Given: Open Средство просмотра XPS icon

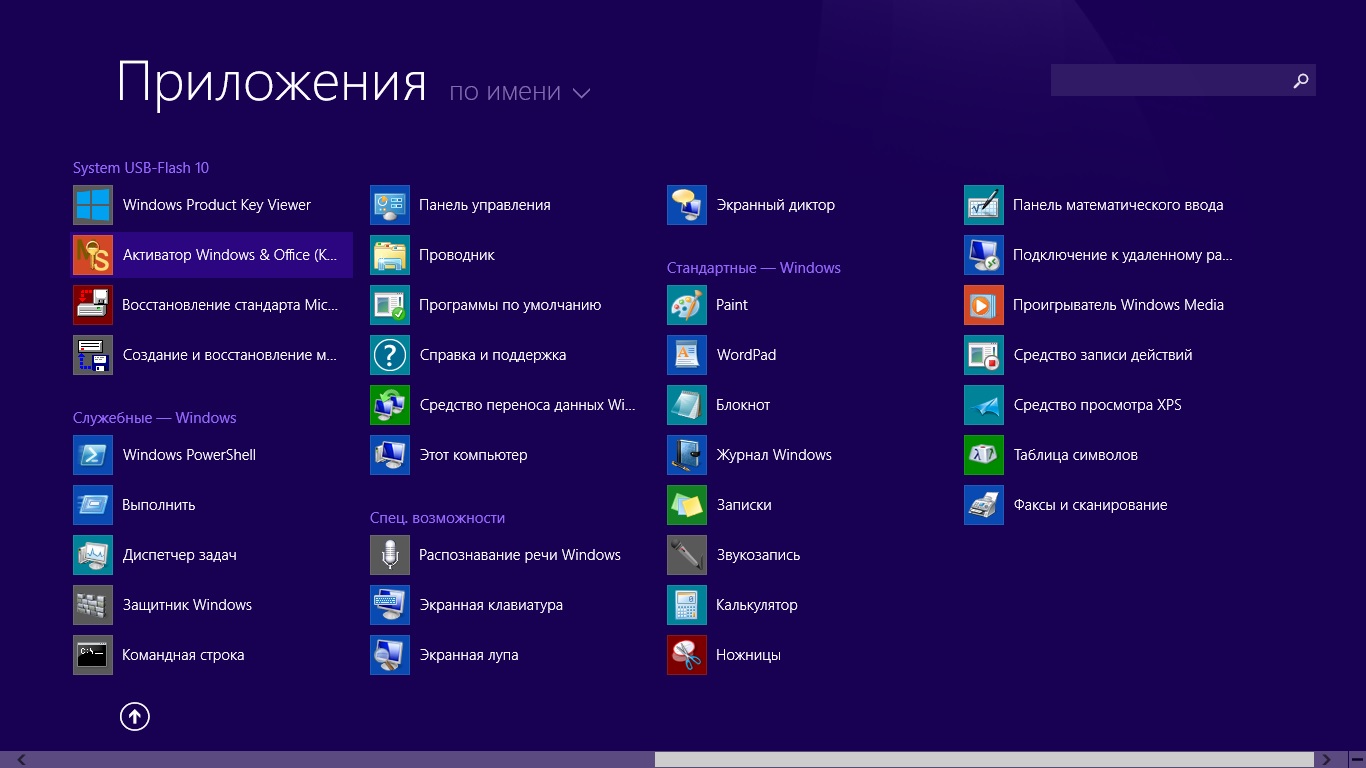Looking at the screenshot, I should (984, 405).
